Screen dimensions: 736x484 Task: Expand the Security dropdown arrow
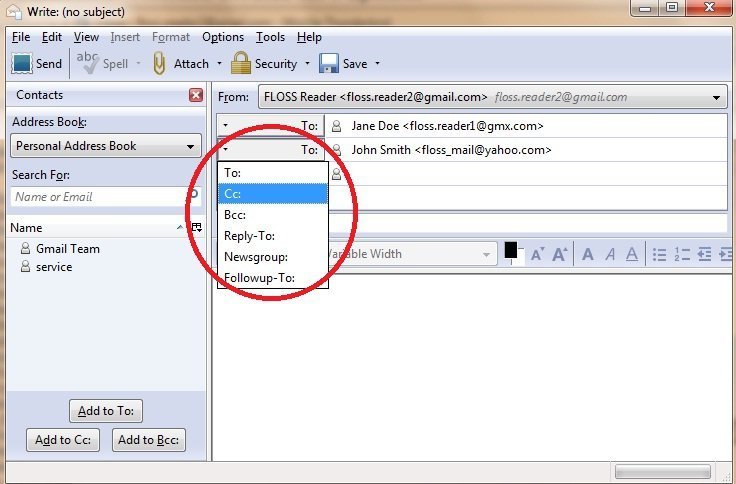307,63
